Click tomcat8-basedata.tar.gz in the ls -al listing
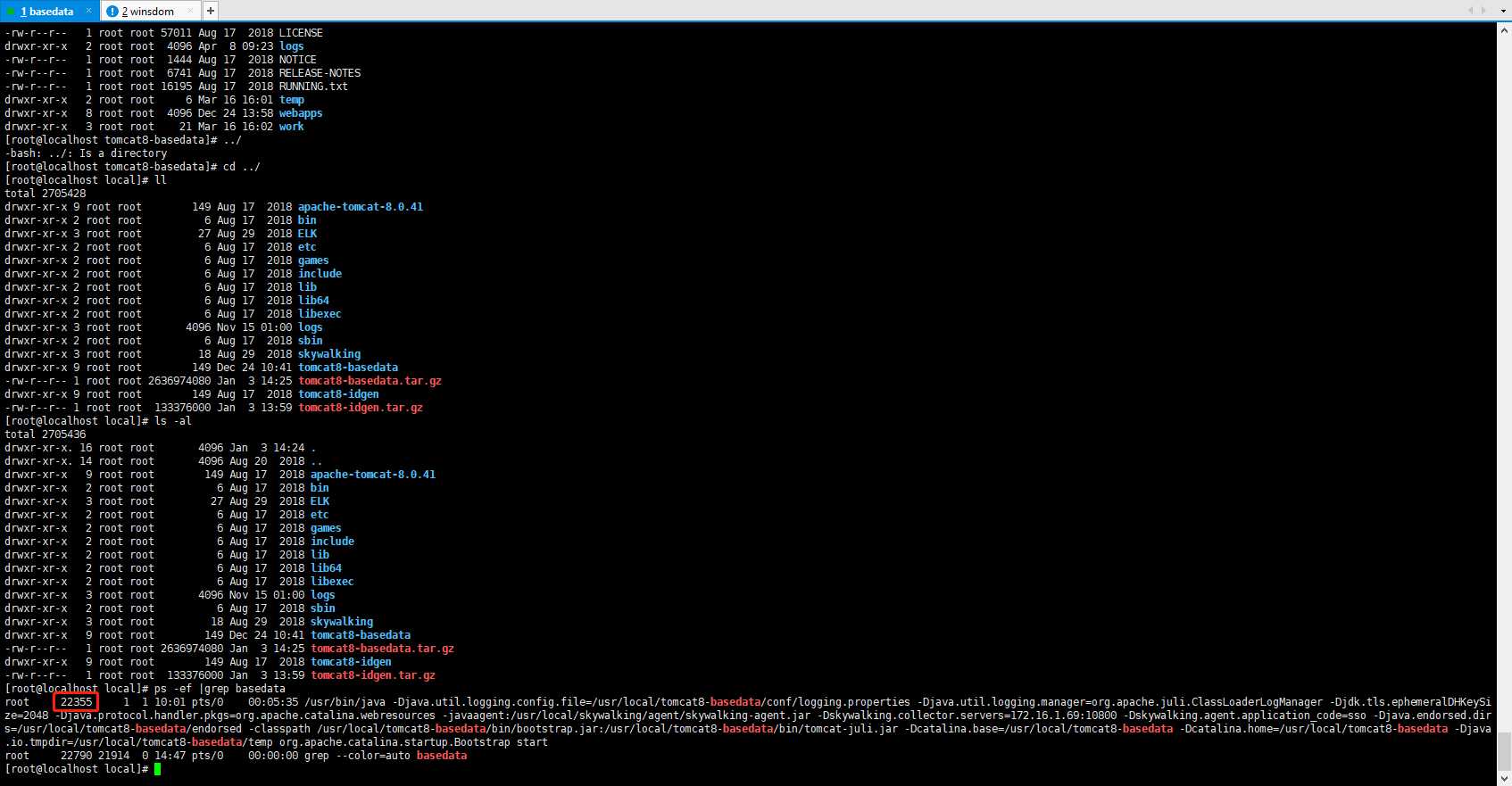This screenshot has width=1512, height=786. click(x=382, y=649)
